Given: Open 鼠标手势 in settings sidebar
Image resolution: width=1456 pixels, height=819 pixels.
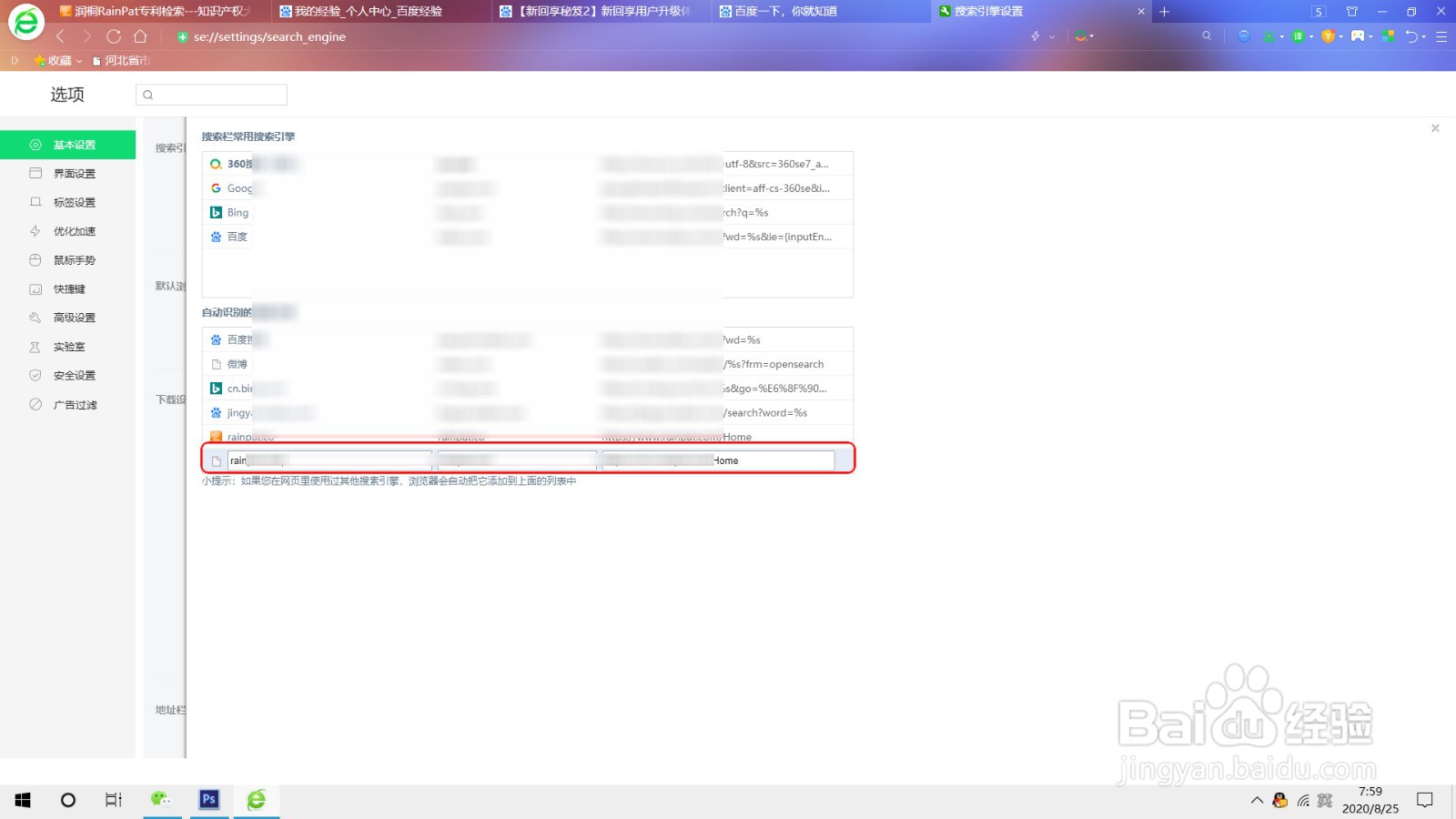Looking at the screenshot, I should click(67, 260).
